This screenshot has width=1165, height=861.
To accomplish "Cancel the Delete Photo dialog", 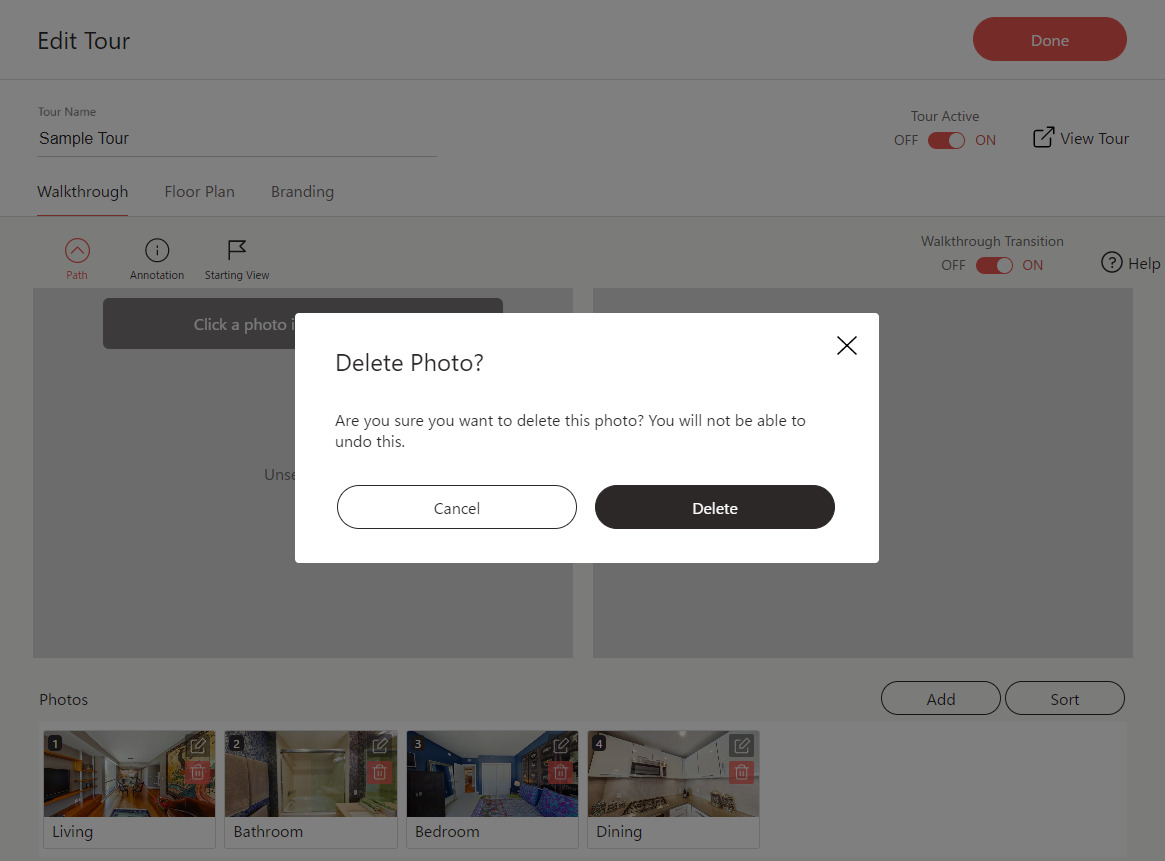I will coord(456,507).
